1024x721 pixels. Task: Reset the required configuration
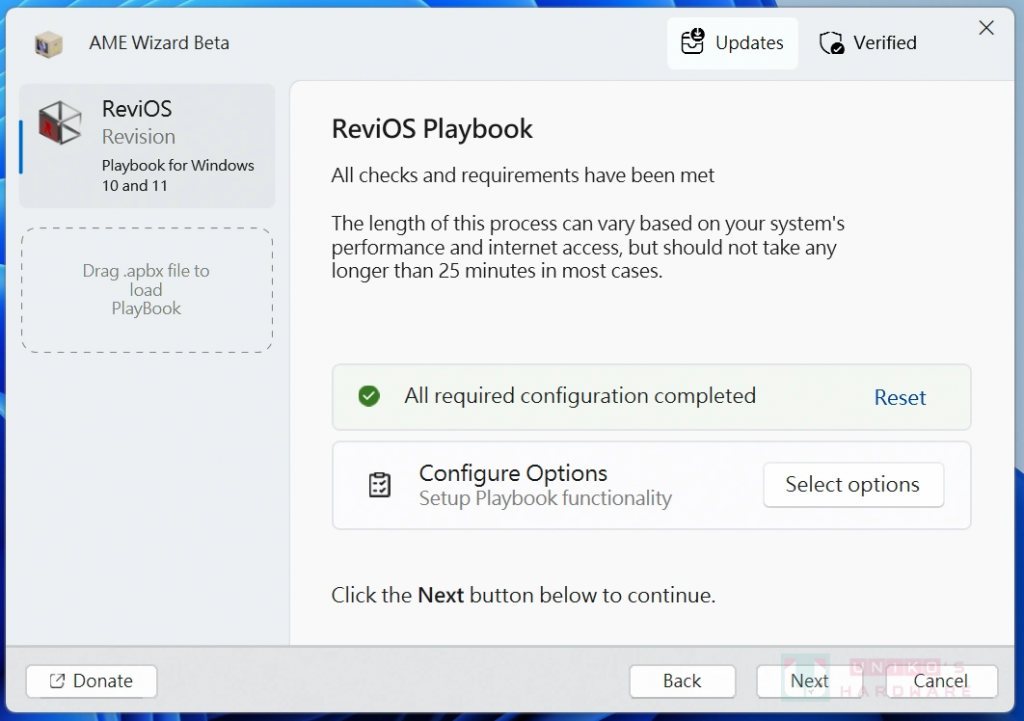pos(899,397)
